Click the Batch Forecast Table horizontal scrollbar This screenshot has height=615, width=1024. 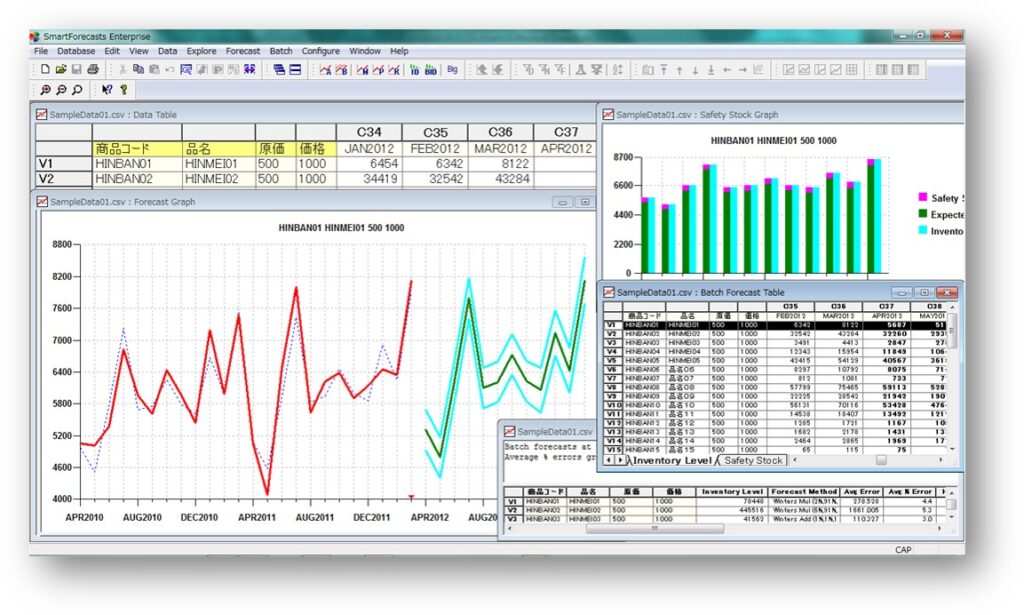point(880,460)
